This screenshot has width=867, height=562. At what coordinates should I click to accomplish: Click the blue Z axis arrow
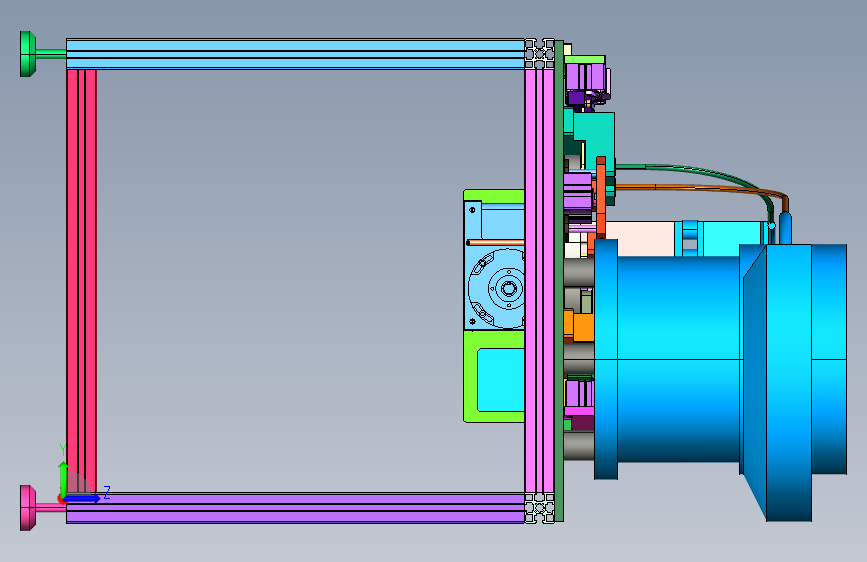(x=82, y=498)
